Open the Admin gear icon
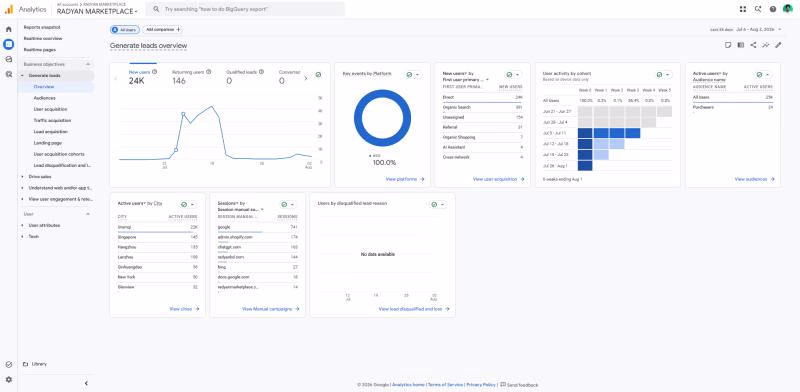The width and height of the screenshot is (800, 392). (x=9, y=379)
